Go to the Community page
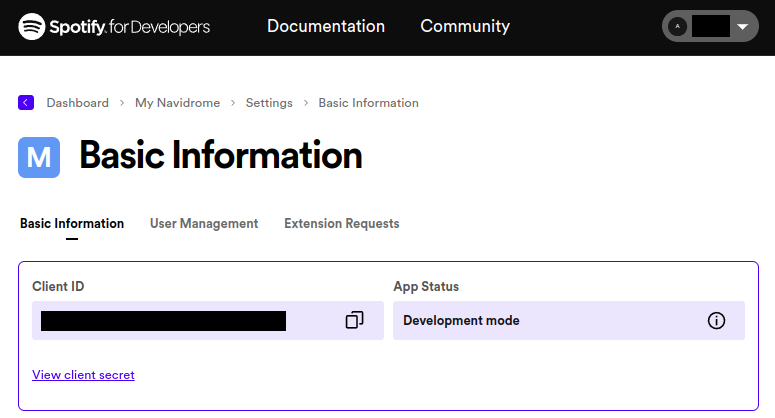The image size is (775, 418). 464,26
